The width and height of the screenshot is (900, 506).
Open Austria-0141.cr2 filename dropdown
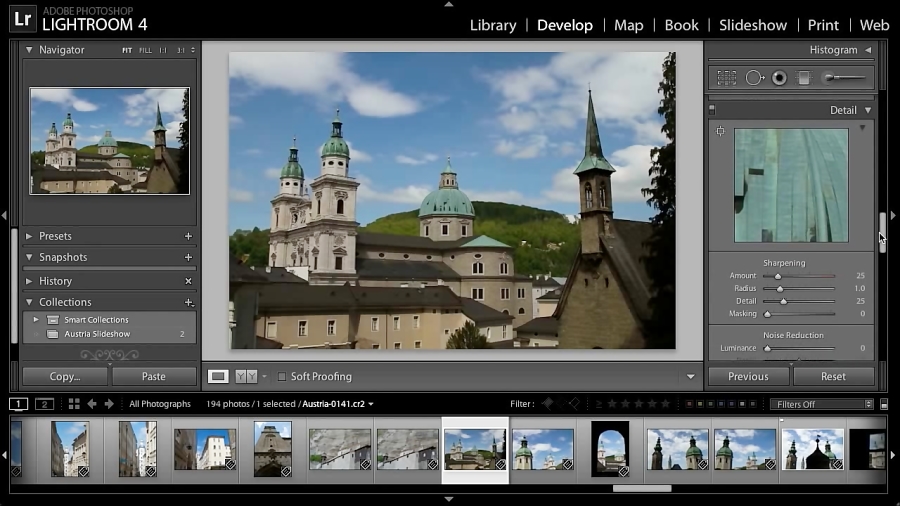[x=371, y=404]
